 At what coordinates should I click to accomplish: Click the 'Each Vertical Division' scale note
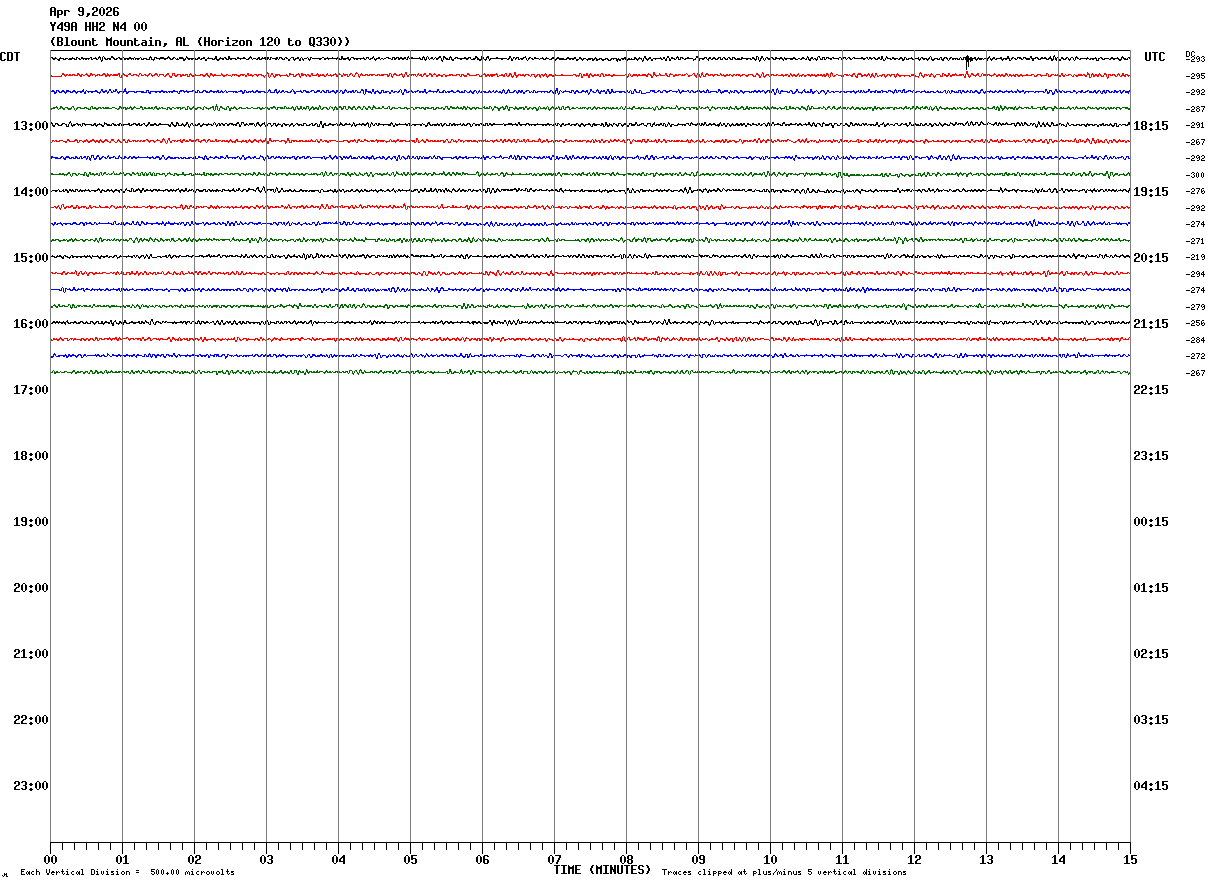point(127,873)
